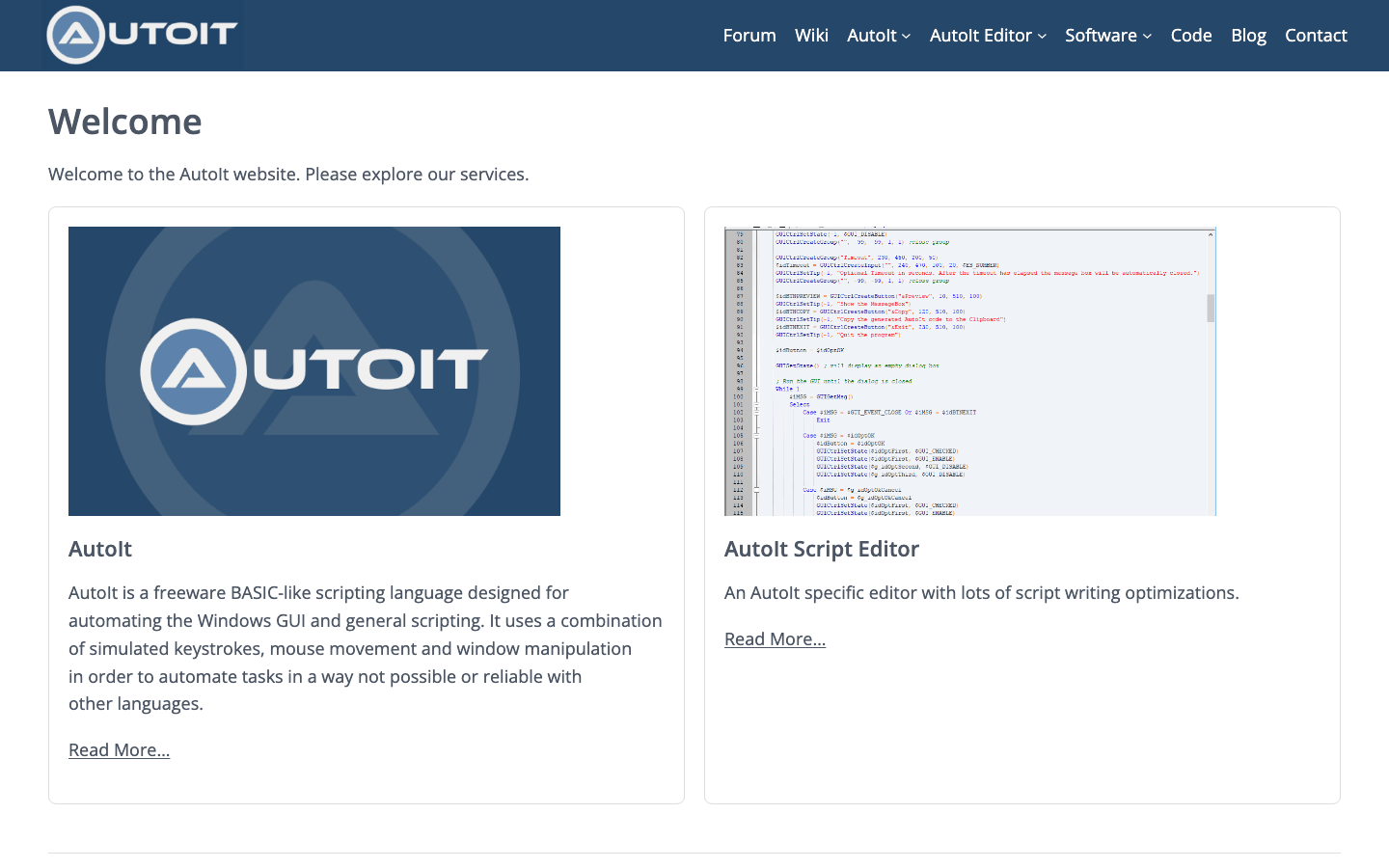The width and height of the screenshot is (1389, 868).
Task: Click the AutoIt card heading
Action: pyautogui.click(x=100, y=549)
